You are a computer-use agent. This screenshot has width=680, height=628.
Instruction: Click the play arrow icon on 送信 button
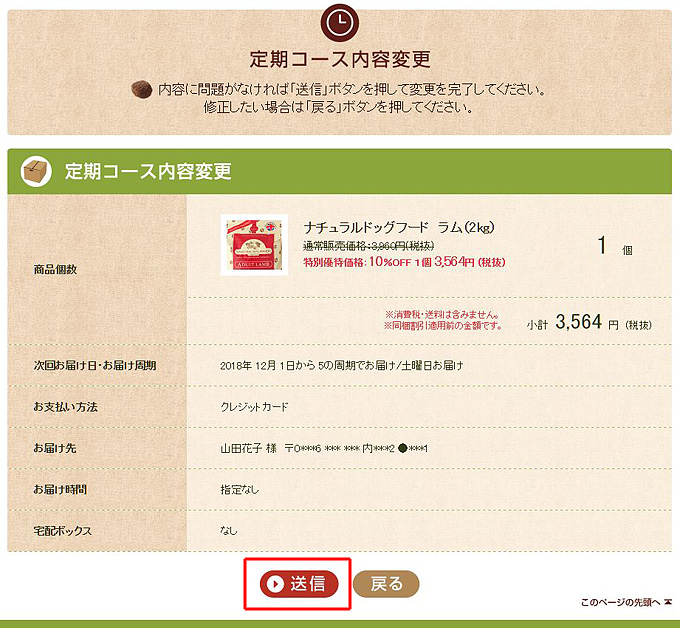pos(275,584)
